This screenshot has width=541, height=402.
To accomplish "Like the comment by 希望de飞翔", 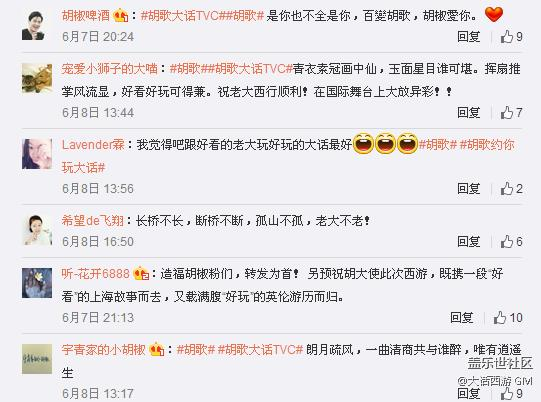I will (511, 242).
